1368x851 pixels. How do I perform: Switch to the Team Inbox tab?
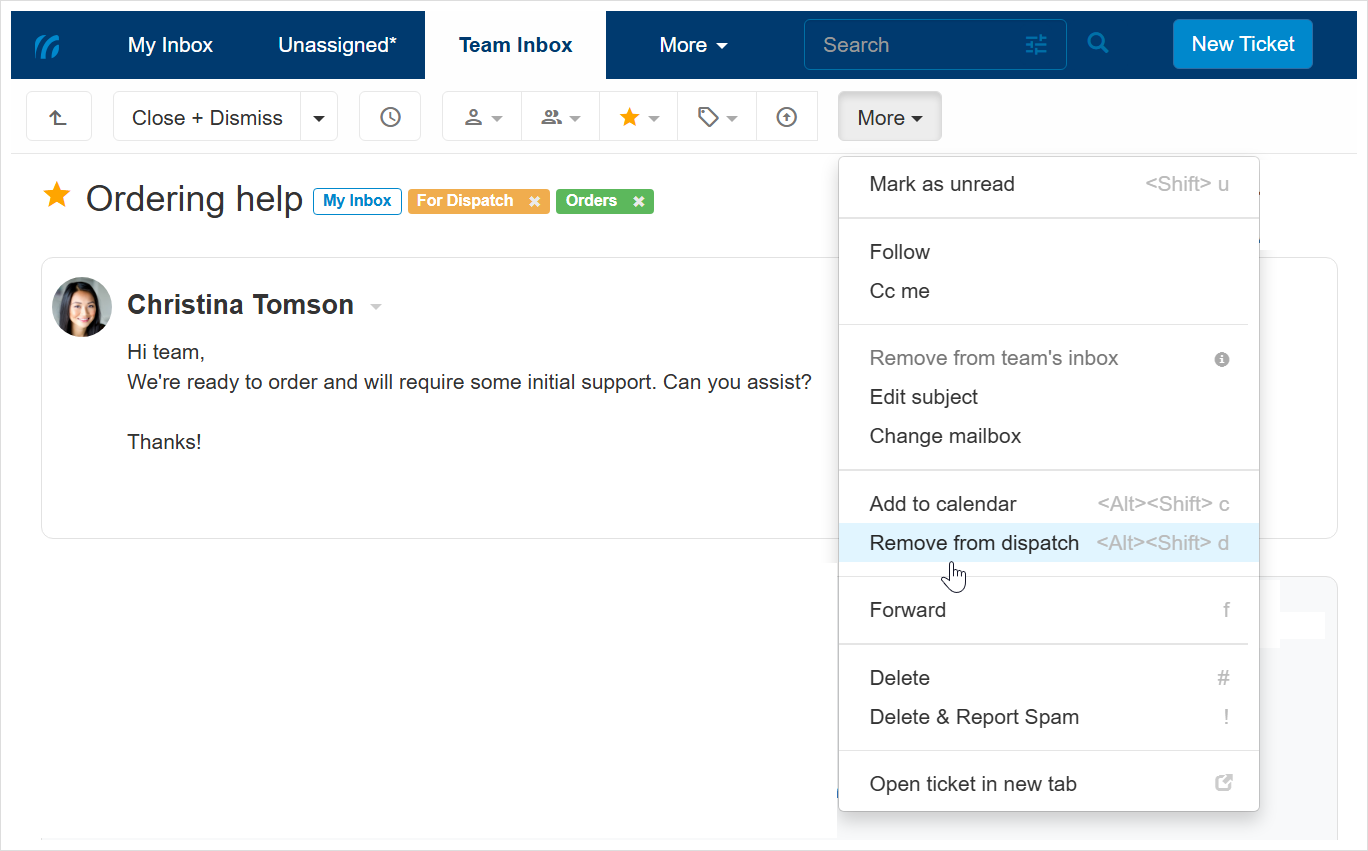pyautogui.click(x=515, y=44)
